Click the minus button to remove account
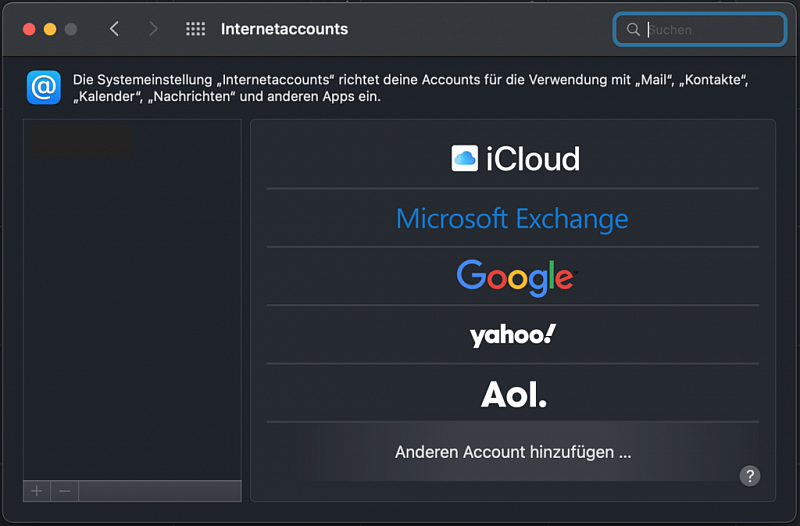This screenshot has width=800, height=526. [x=65, y=491]
